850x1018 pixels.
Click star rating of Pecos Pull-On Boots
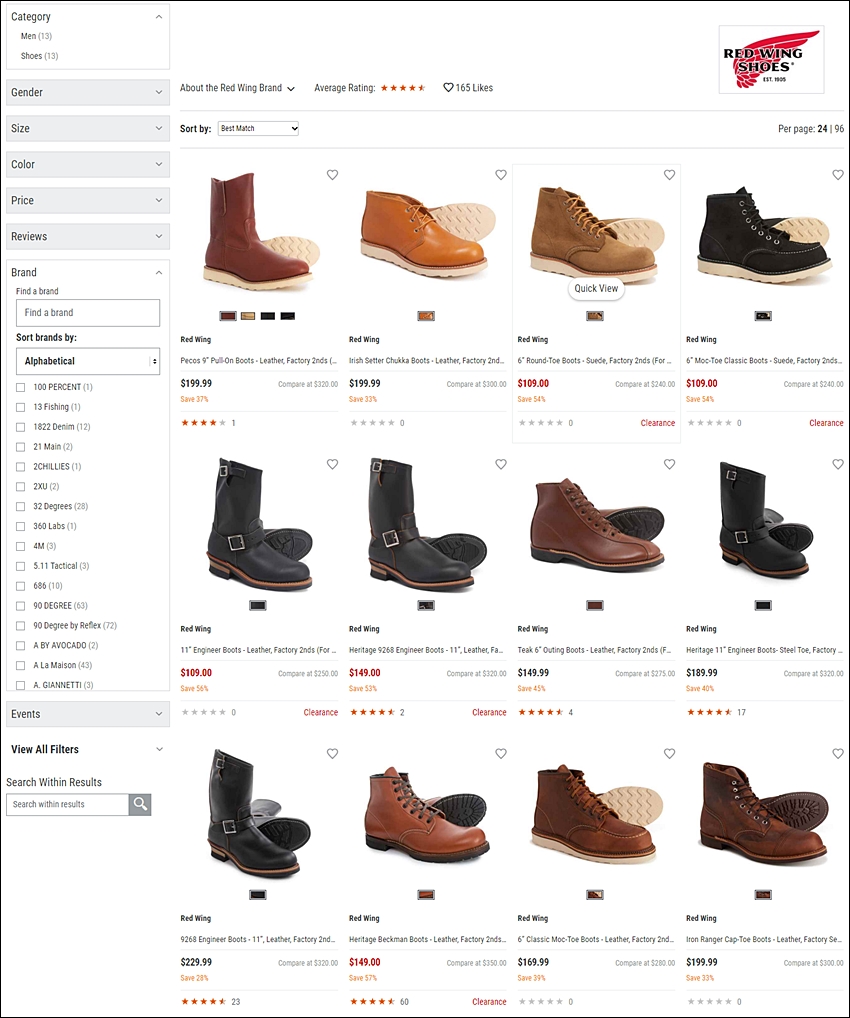[203, 423]
